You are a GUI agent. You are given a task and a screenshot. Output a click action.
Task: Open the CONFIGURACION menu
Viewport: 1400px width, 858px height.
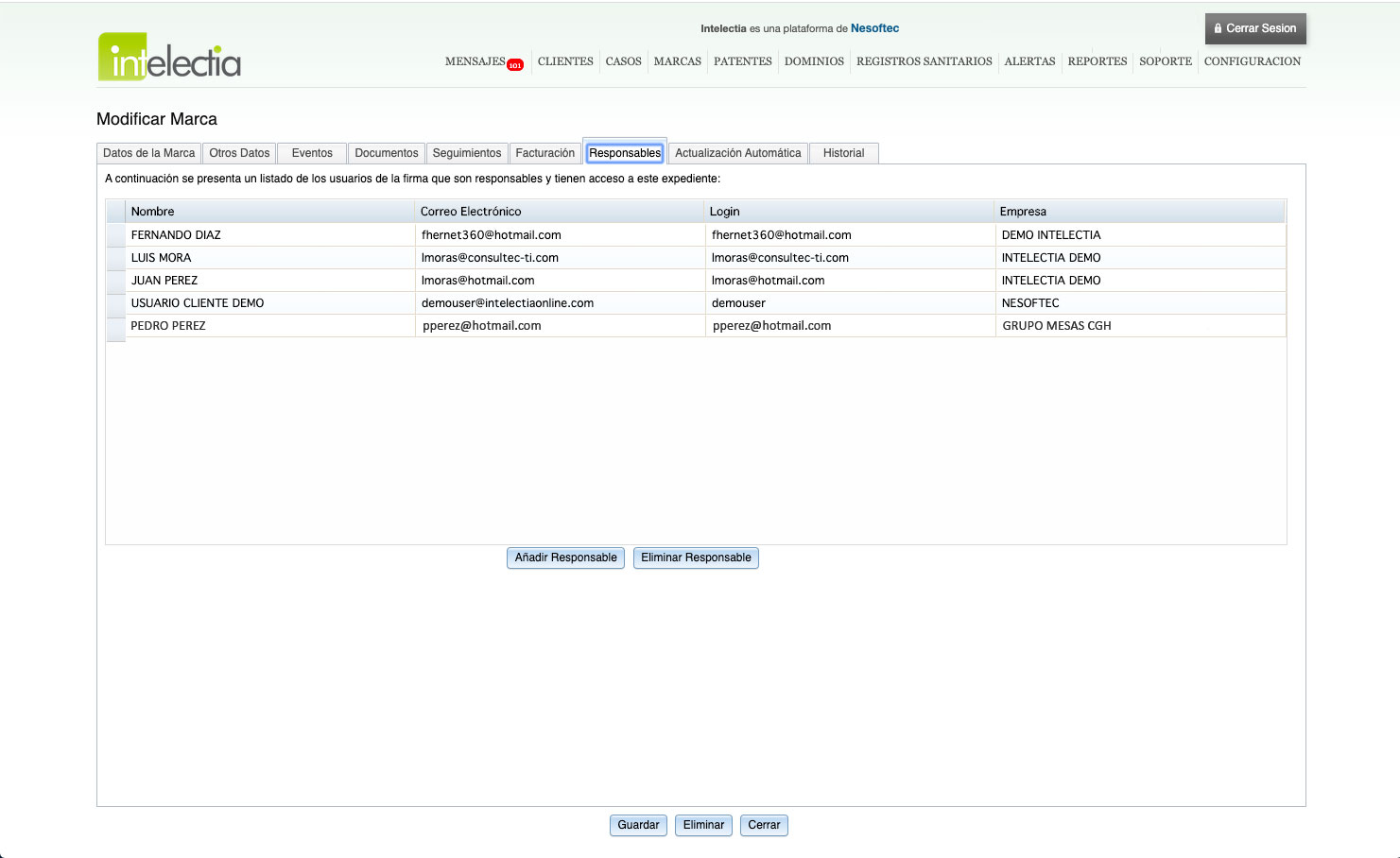[1252, 61]
